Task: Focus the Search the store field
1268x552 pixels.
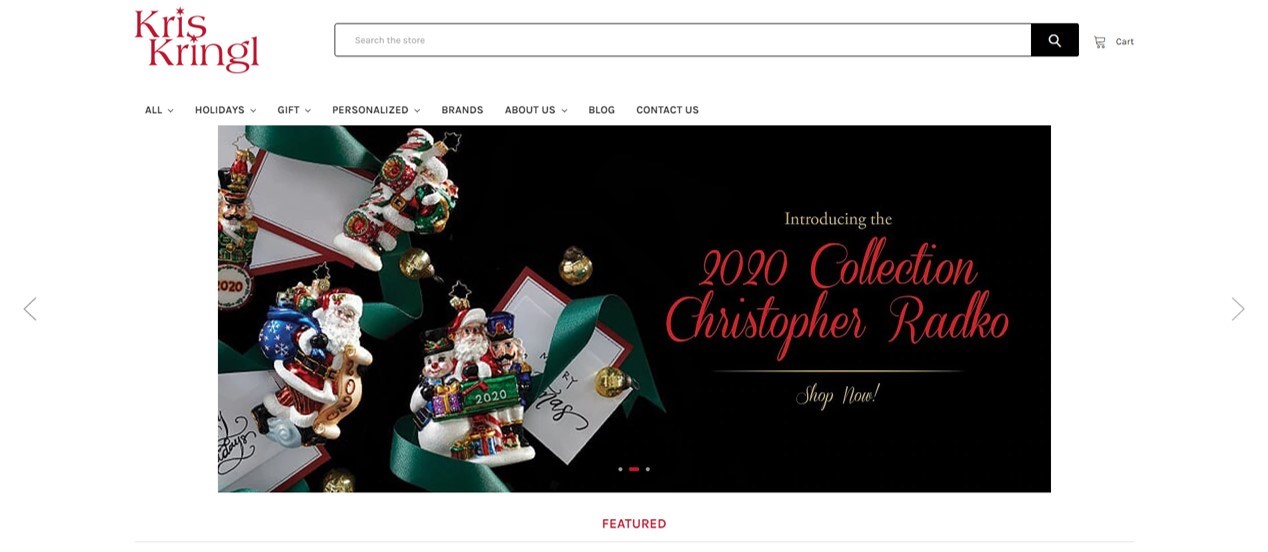Action: (x=683, y=40)
